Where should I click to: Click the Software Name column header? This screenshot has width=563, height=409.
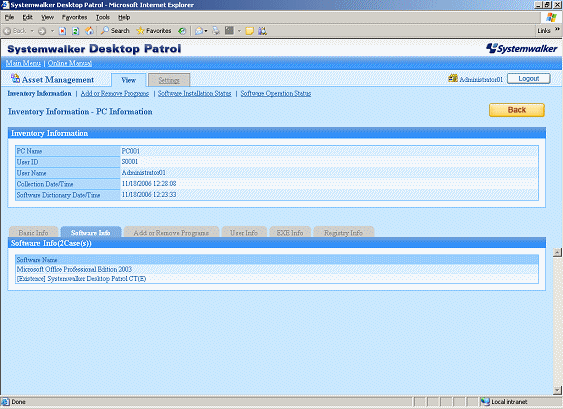click(277, 260)
